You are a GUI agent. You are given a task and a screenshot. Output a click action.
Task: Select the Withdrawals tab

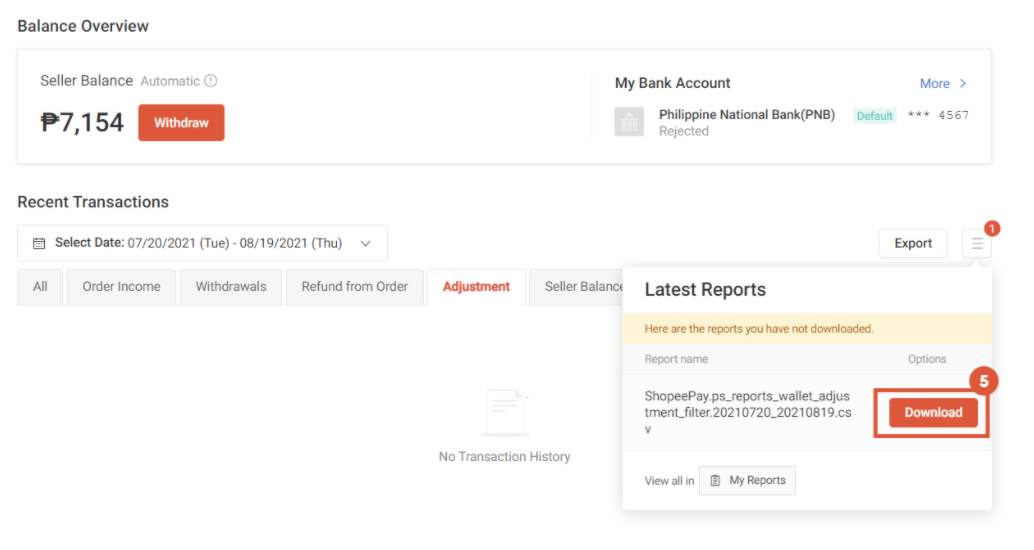pos(231,287)
